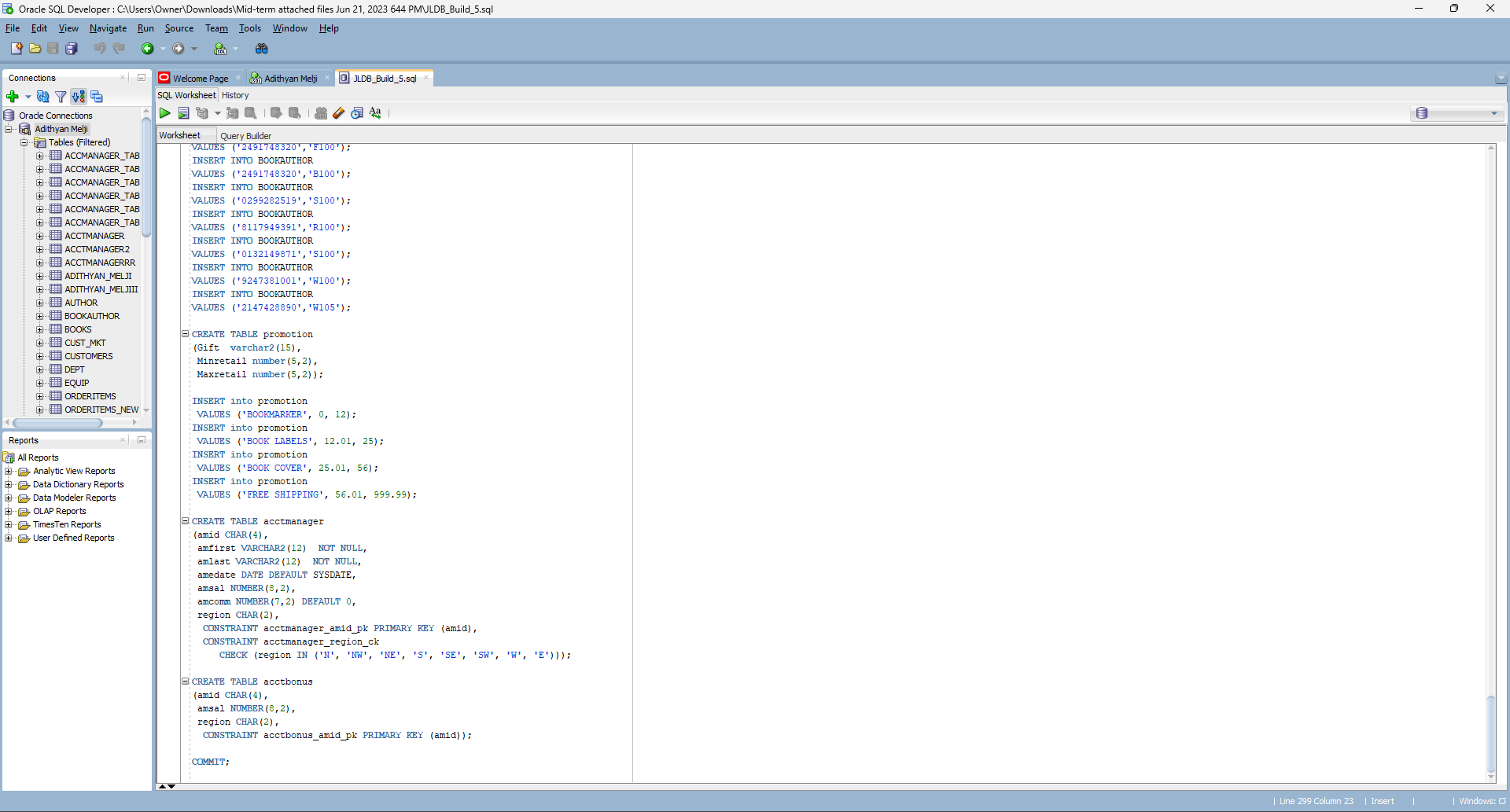The height and width of the screenshot is (812, 1510).
Task: Select the AUTHOR table in the tree
Action: pos(81,303)
